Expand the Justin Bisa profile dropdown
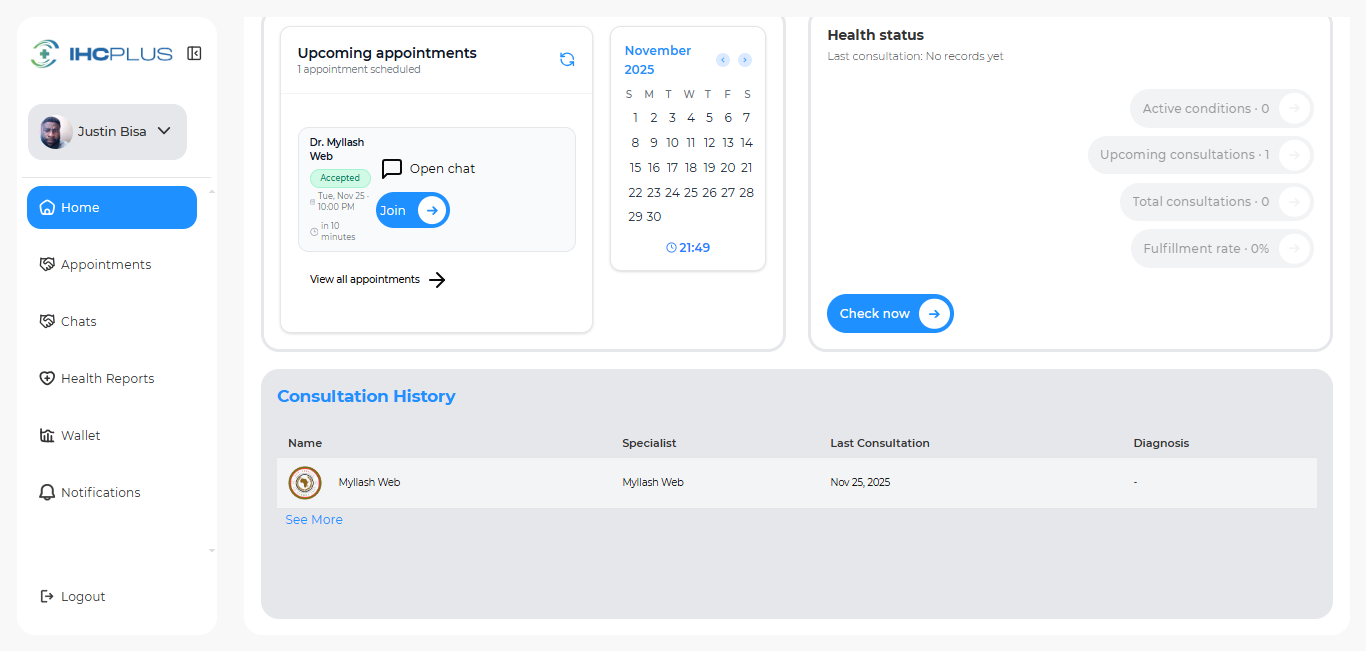The height and width of the screenshot is (651, 1366). pyautogui.click(x=164, y=131)
